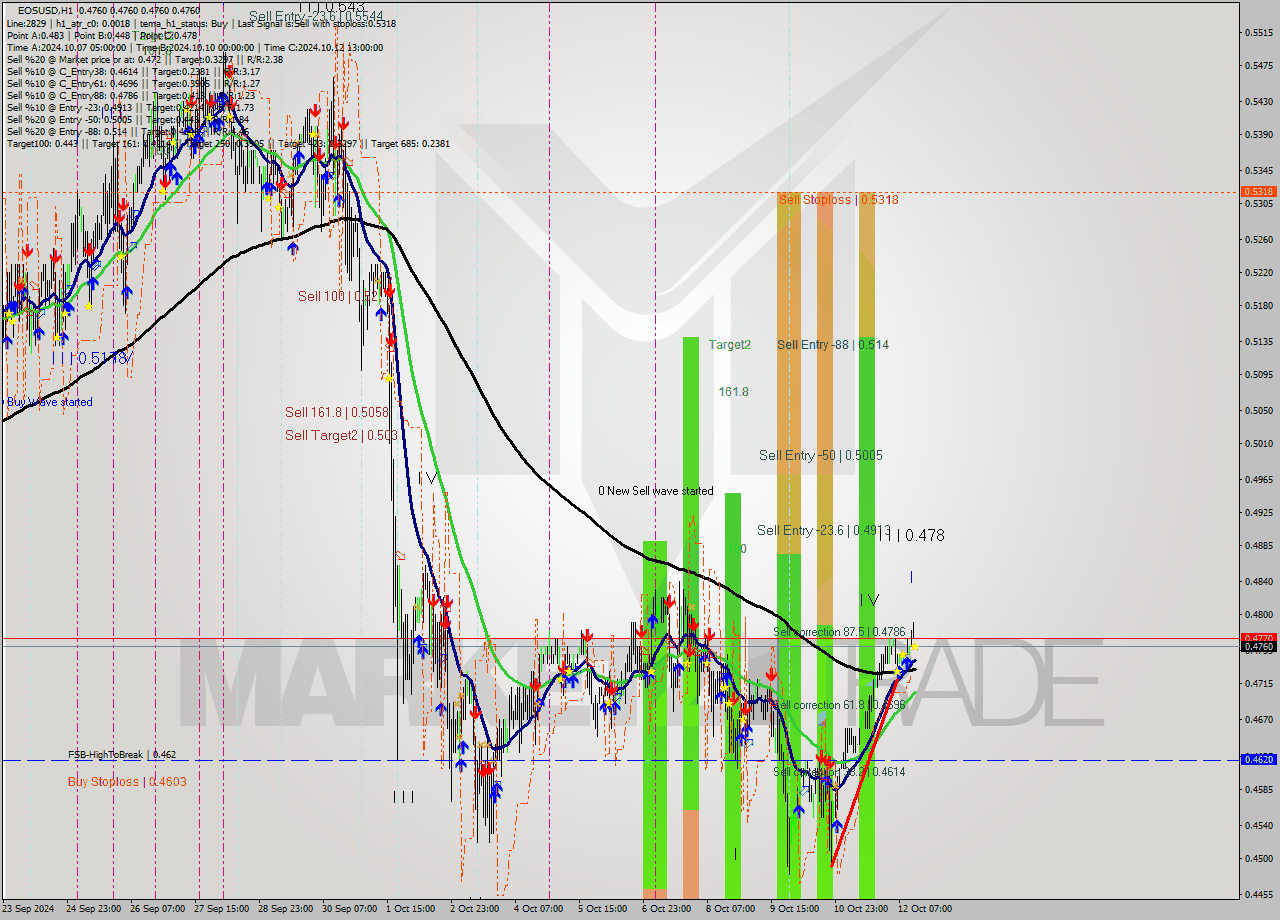The image size is (1280, 920).
Task: Click the Buy Wave started label
Action: [50, 402]
